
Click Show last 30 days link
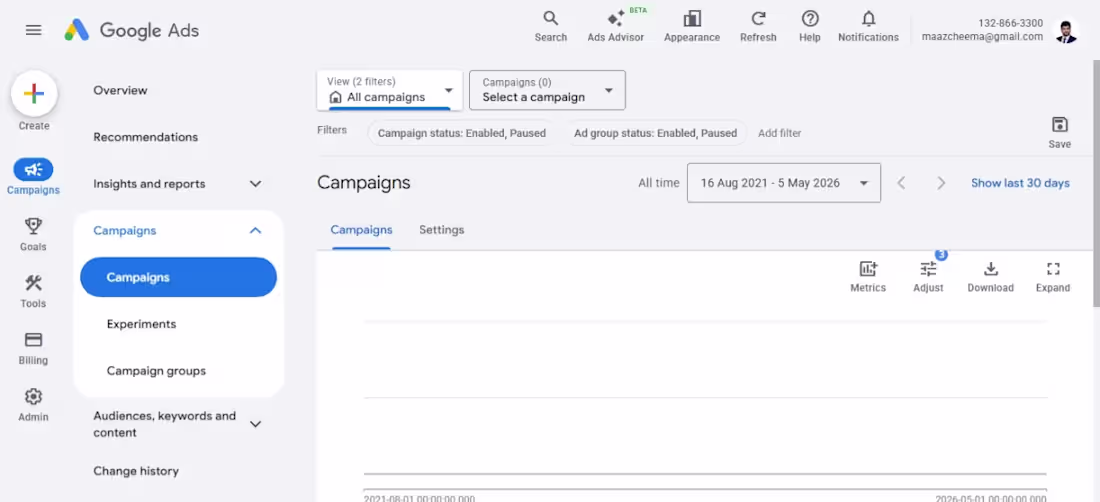[x=1020, y=183]
